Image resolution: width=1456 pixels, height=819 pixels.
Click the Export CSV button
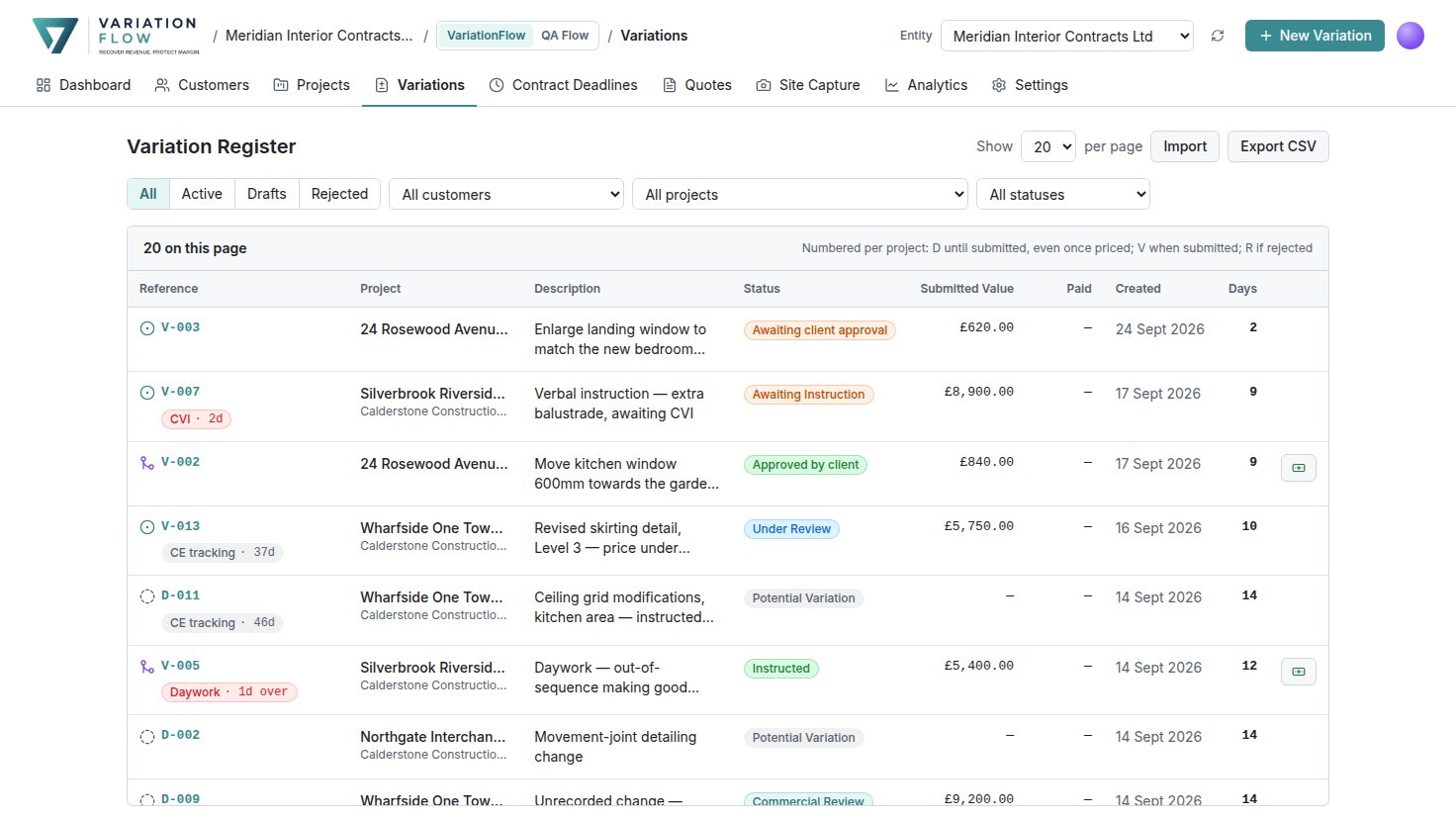point(1278,146)
